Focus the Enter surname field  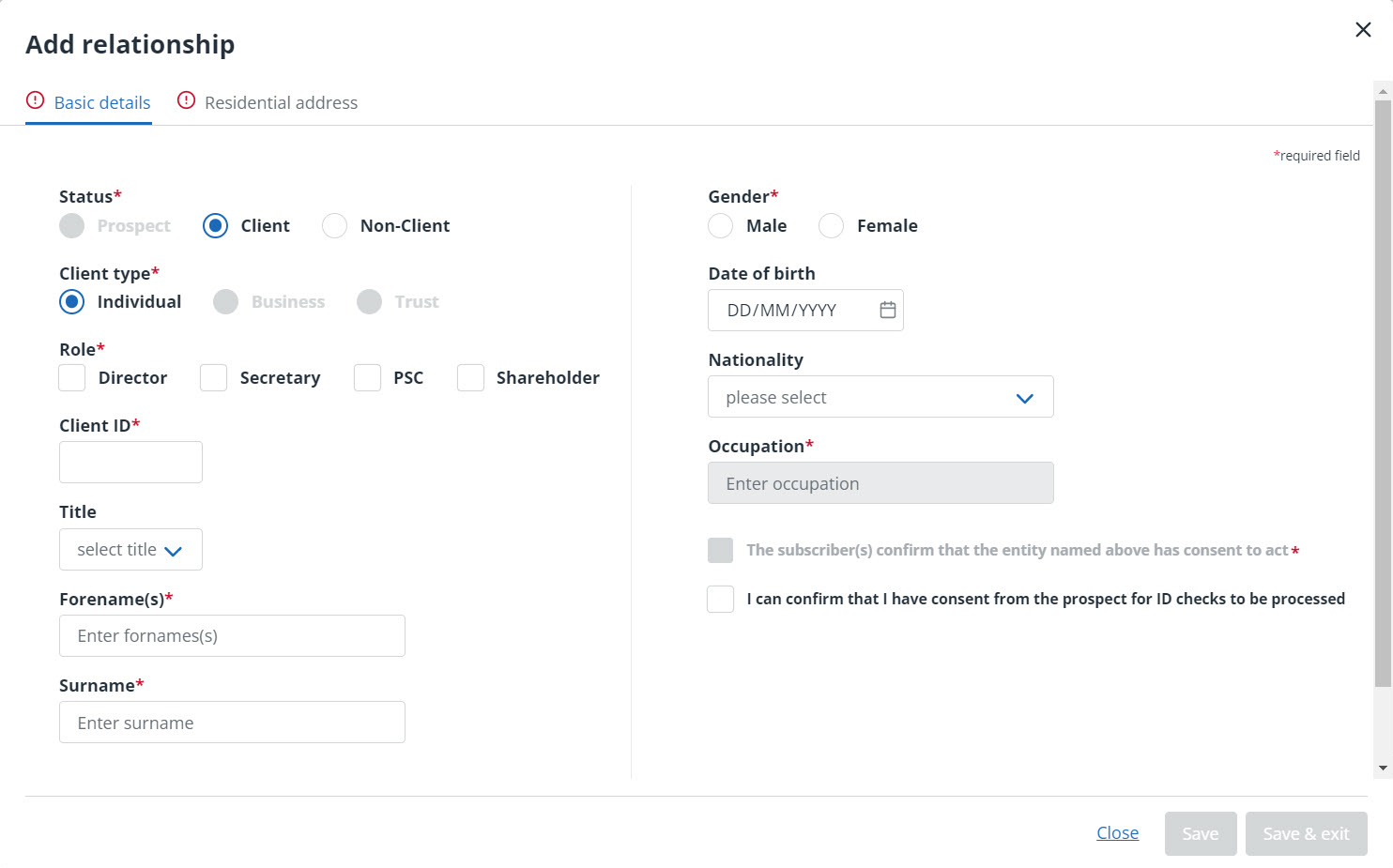point(232,723)
